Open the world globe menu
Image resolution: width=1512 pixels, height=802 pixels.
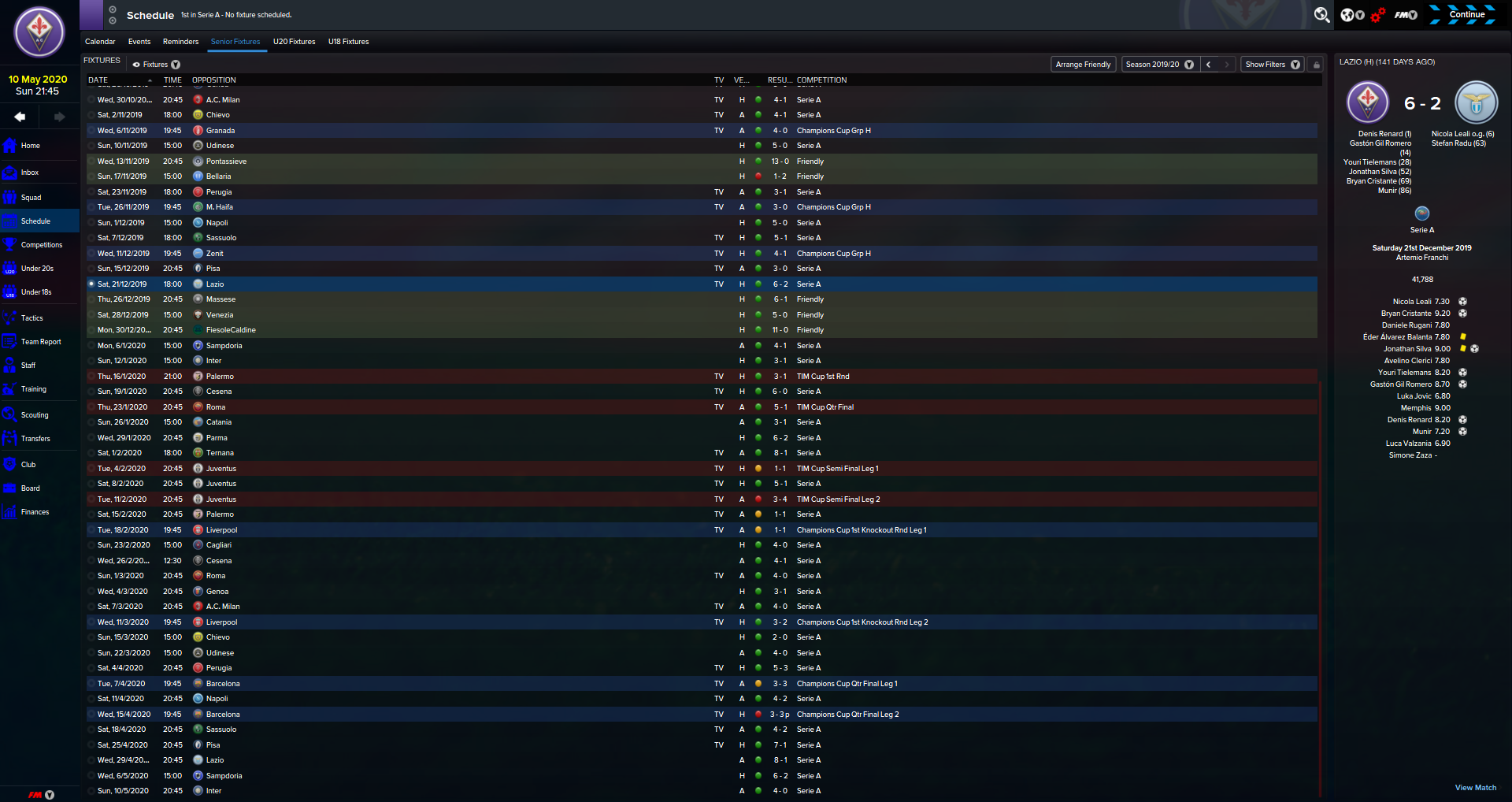pos(1352,15)
